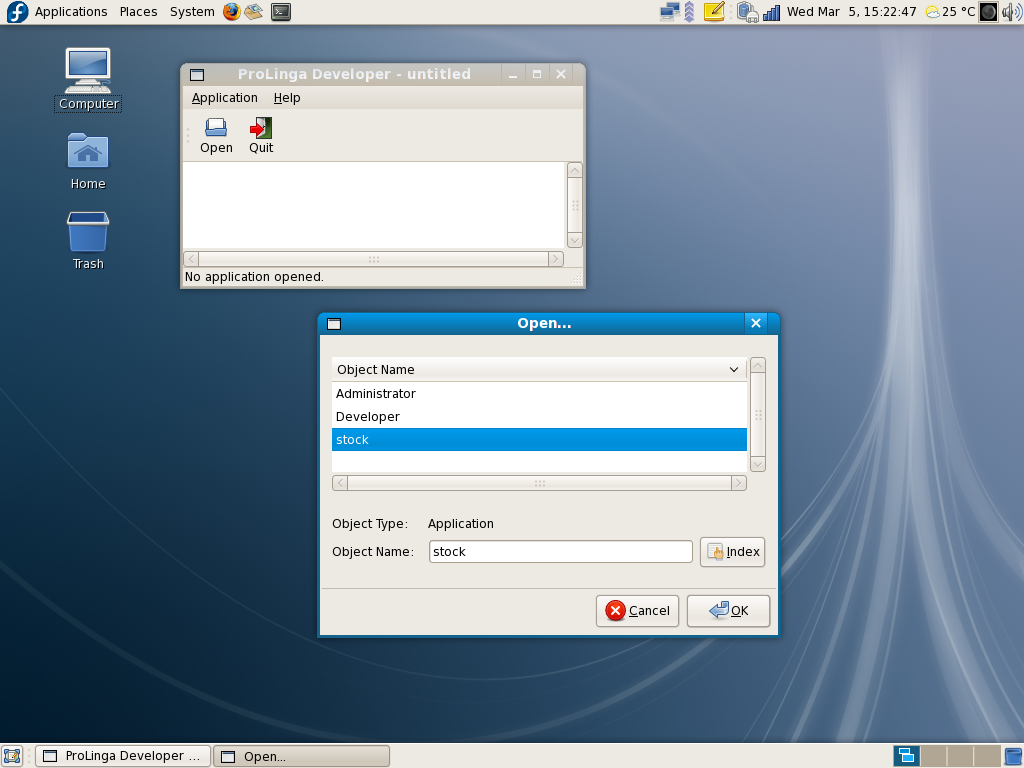This screenshot has width=1024, height=768.
Task: Click the network computers tray icon
Action: pos(669,12)
